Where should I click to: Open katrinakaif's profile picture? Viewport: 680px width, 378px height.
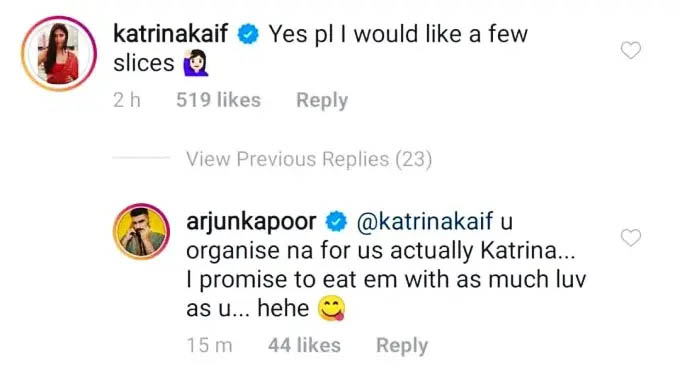(59, 54)
